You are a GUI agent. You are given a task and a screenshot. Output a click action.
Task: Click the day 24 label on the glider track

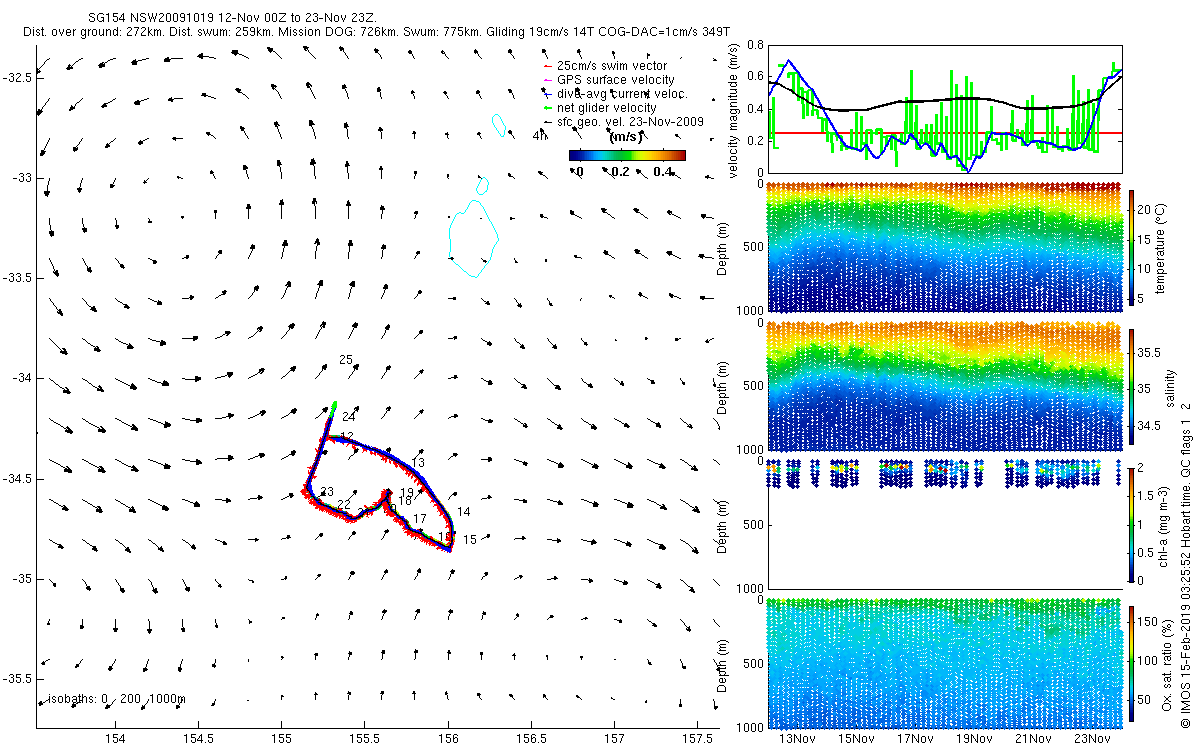(349, 416)
